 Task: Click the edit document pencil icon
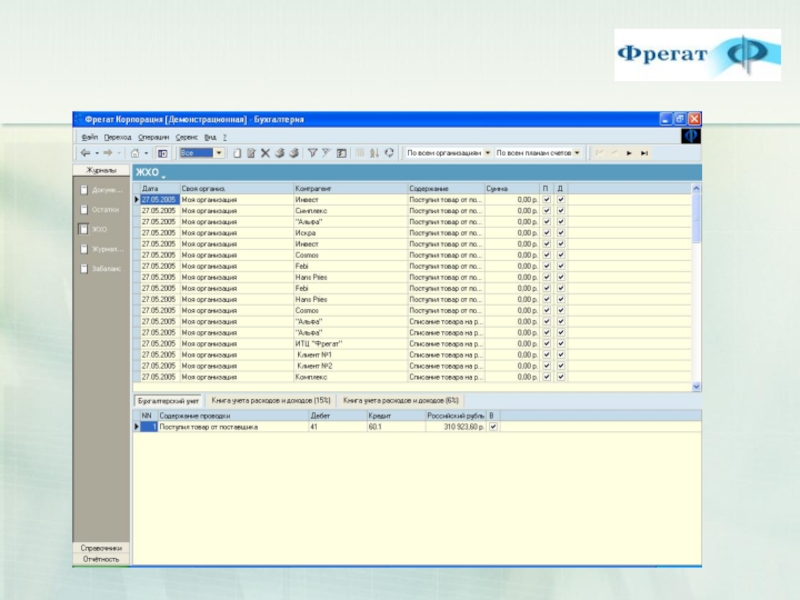coord(251,153)
